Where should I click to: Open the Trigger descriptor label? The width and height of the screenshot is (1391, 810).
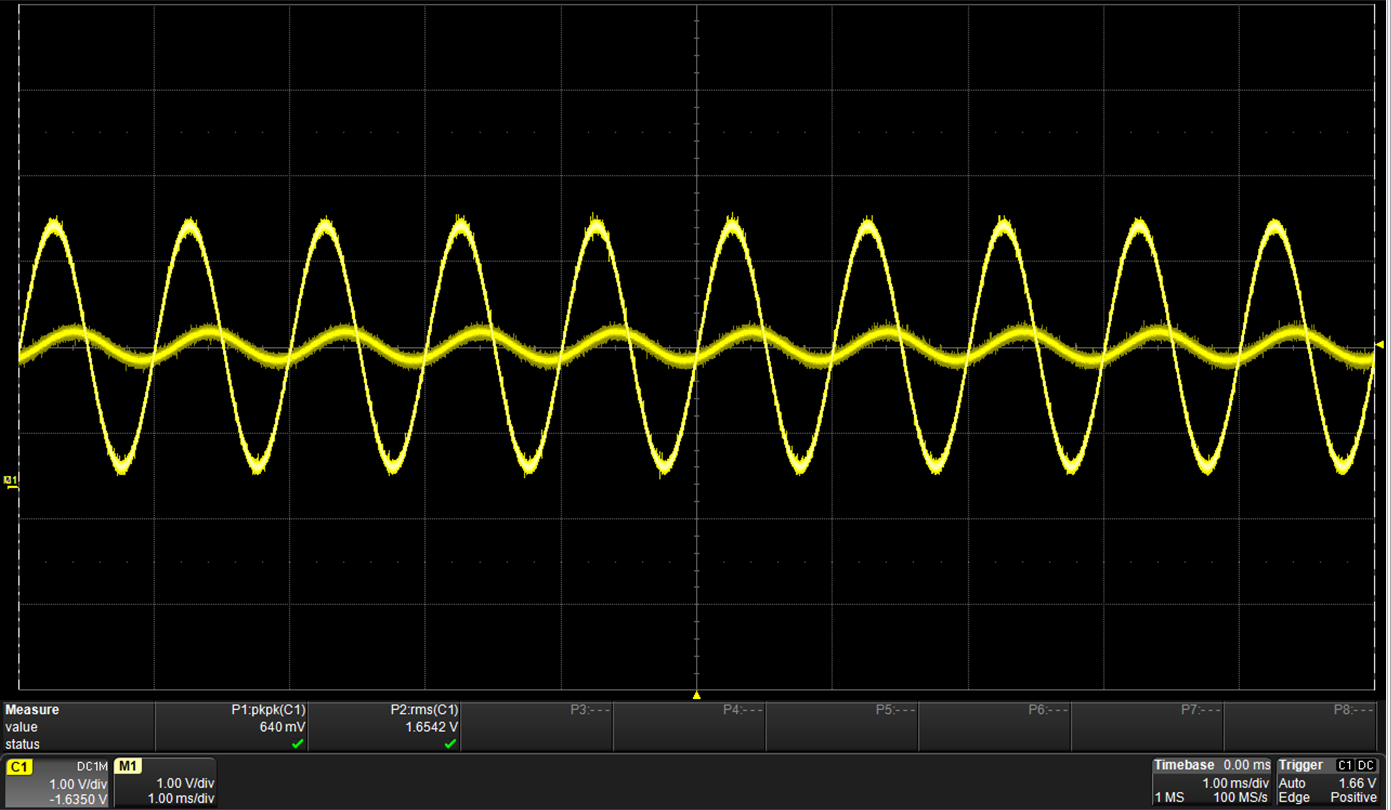[x=1301, y=765]
